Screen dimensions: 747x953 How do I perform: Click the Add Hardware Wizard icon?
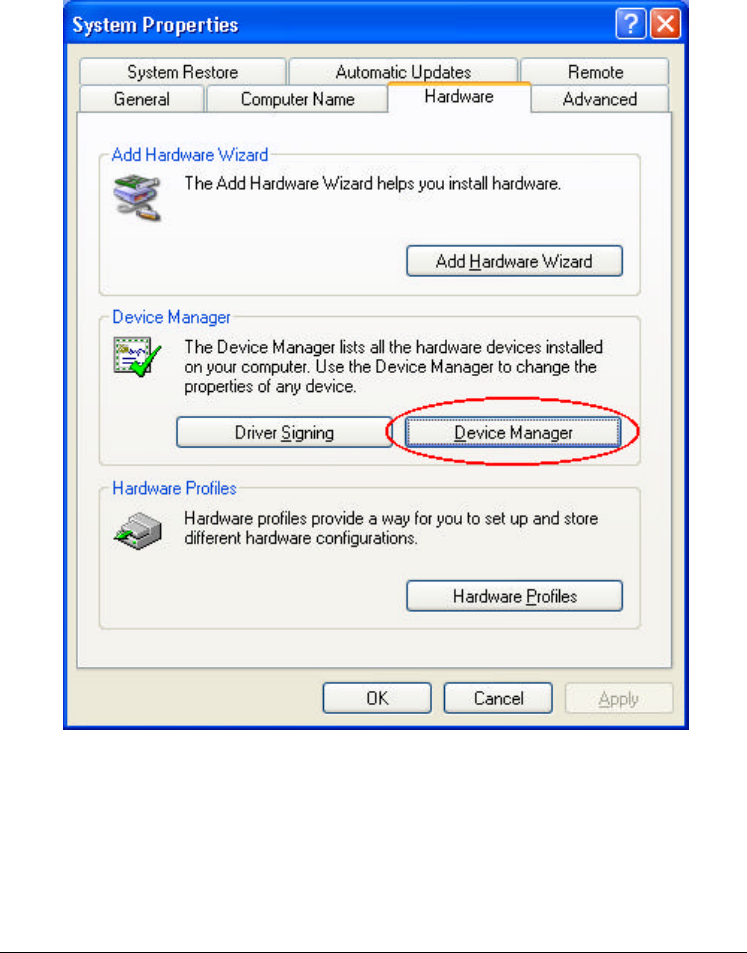click(137, 197)
